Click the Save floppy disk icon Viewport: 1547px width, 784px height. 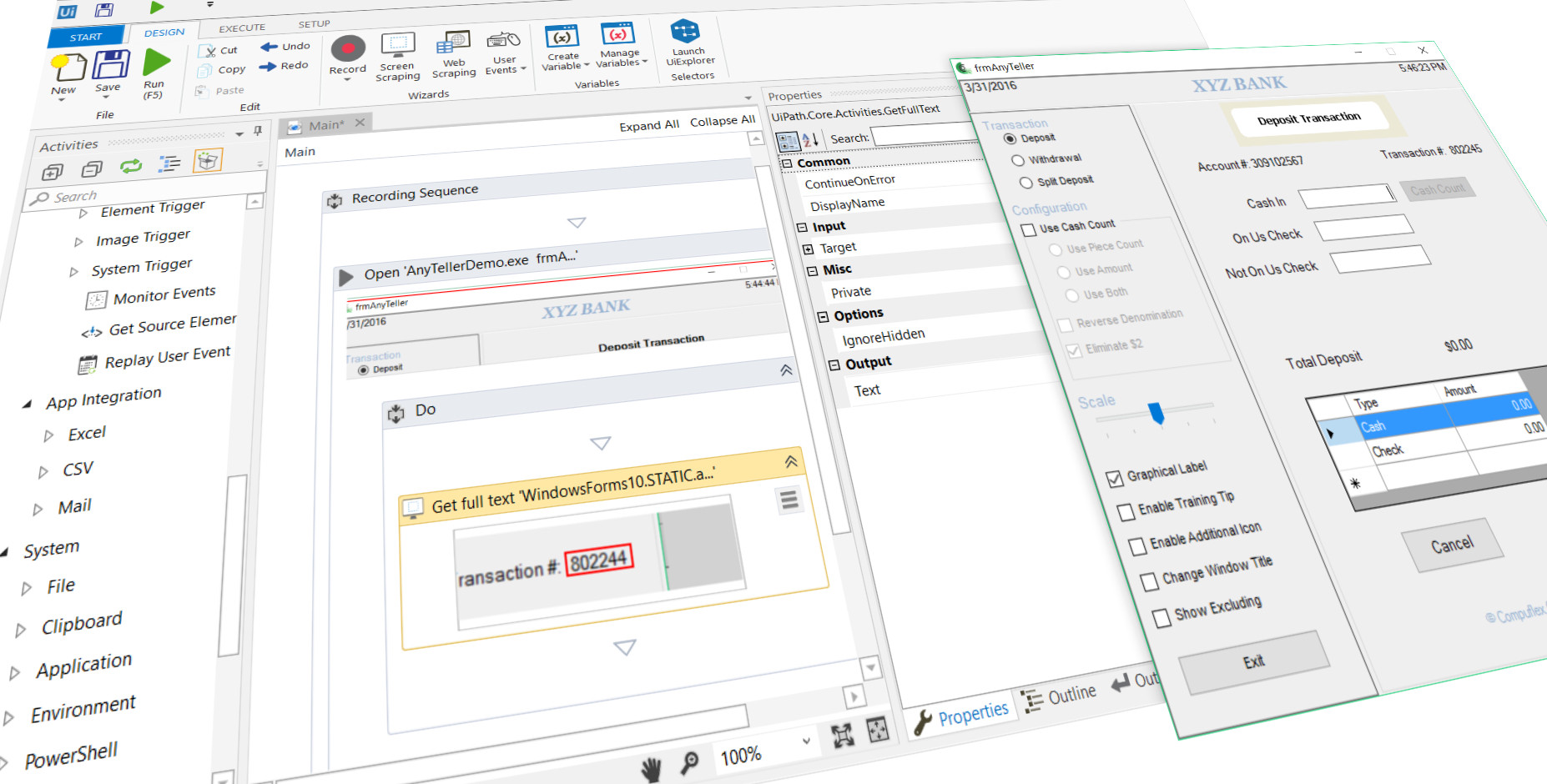(x=110, y=65)
